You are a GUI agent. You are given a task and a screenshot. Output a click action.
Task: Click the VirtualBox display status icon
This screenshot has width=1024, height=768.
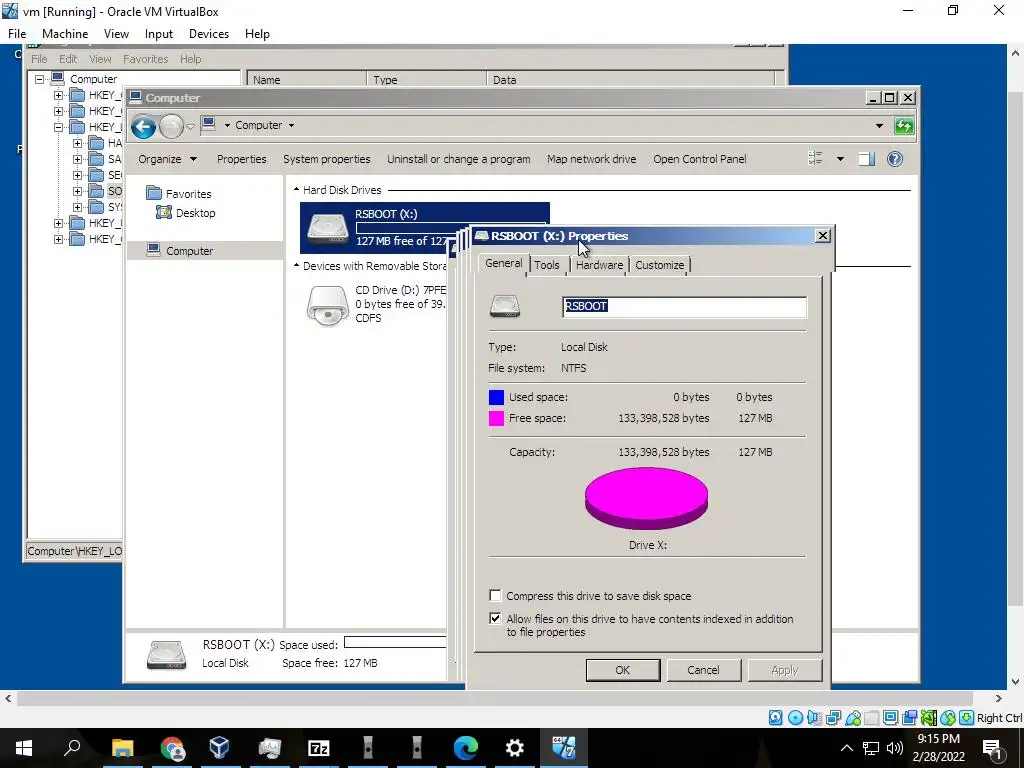pos(890,718)
